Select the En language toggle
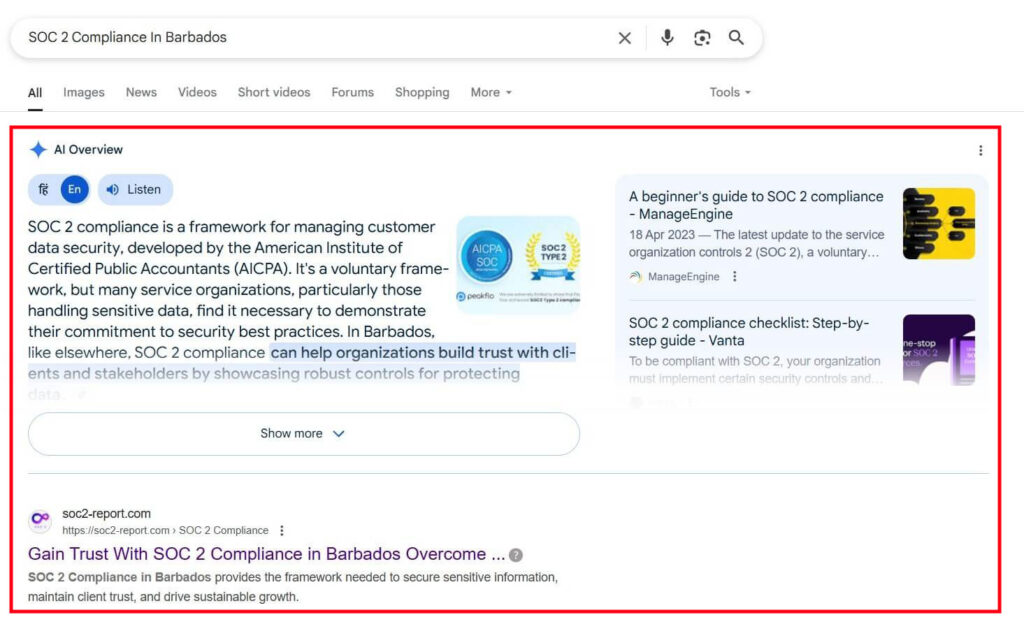This screenshot has width=1024, height=622. coord(74,189)
